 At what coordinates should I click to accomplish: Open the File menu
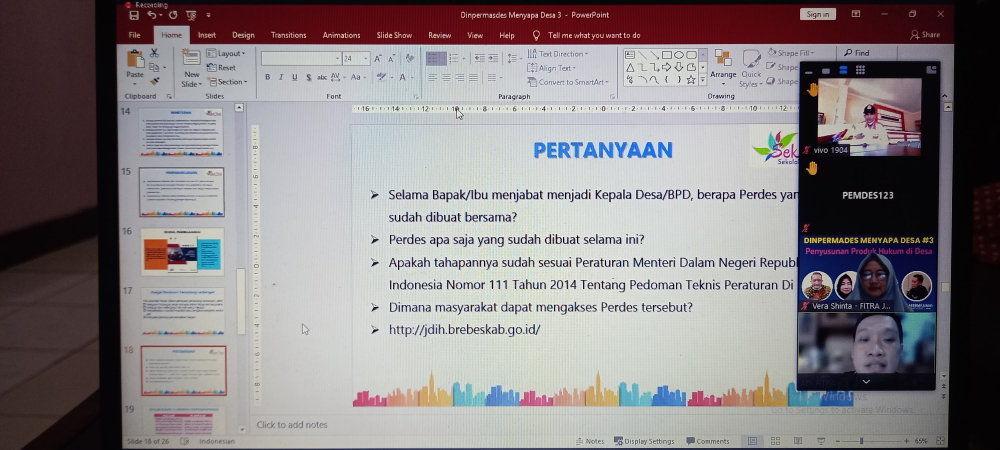tap(135, 35)
